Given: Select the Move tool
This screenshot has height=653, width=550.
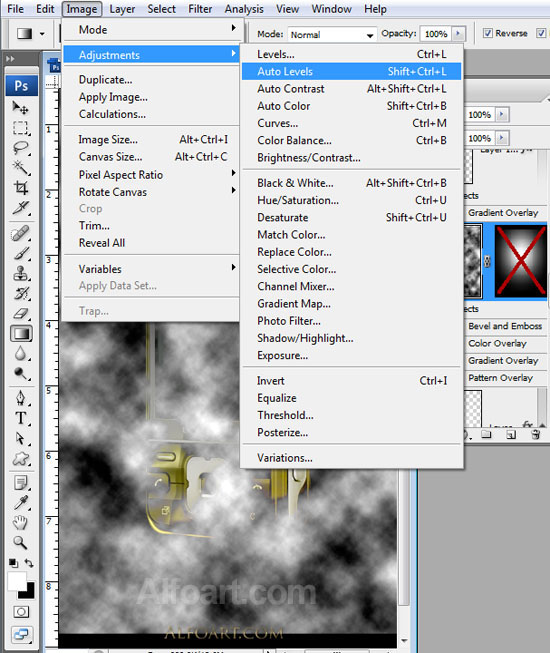Looking at the screenshot, I should [x=20, y=108].
